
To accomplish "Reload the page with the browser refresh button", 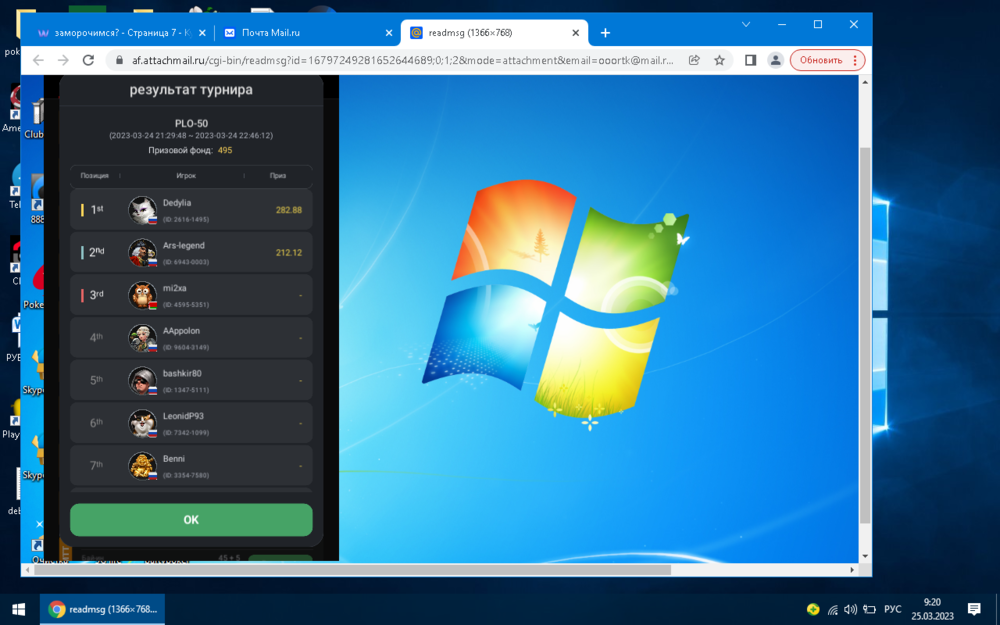I will (88, 60).
